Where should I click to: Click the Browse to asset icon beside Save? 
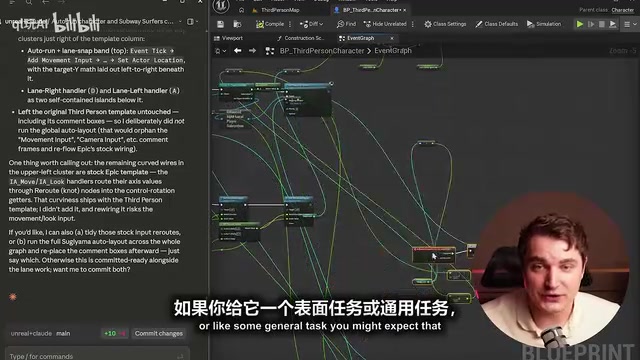237,24
